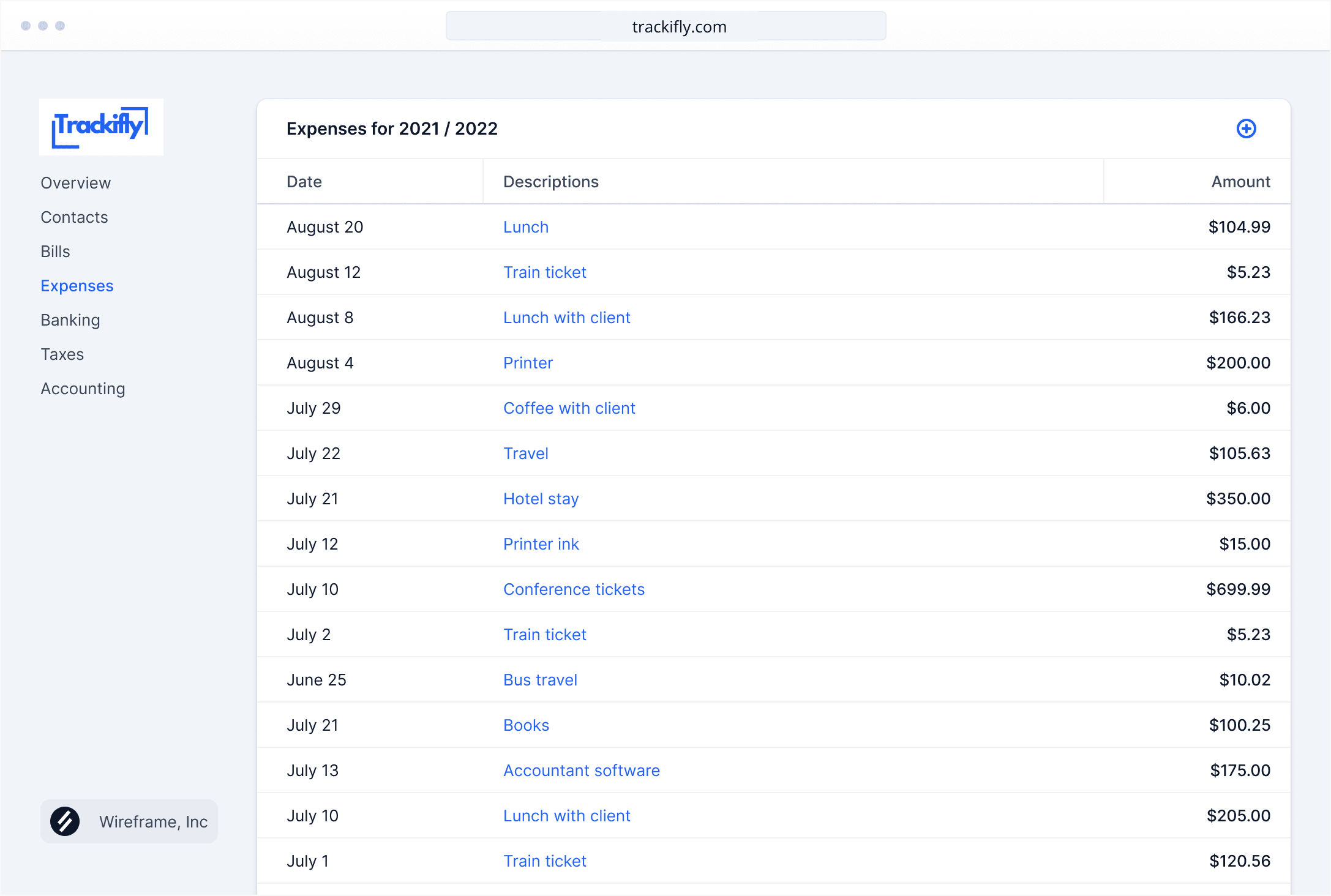
Task: Open the August 12 Train ticket expense
Action: point(545,272)
